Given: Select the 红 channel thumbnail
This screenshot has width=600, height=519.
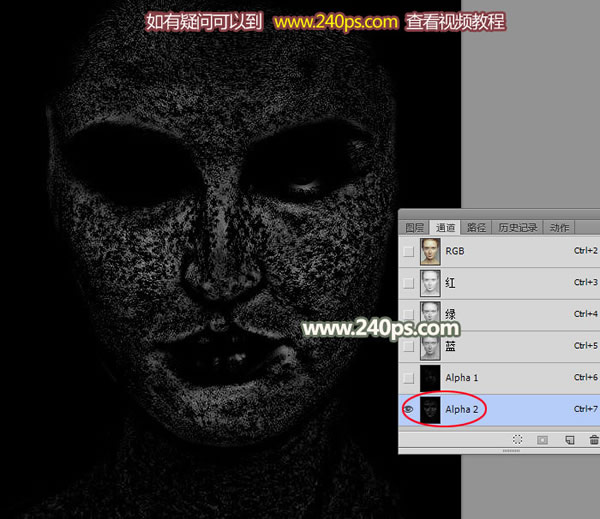Looking at the screenshot, I should [x=430, y=283].
